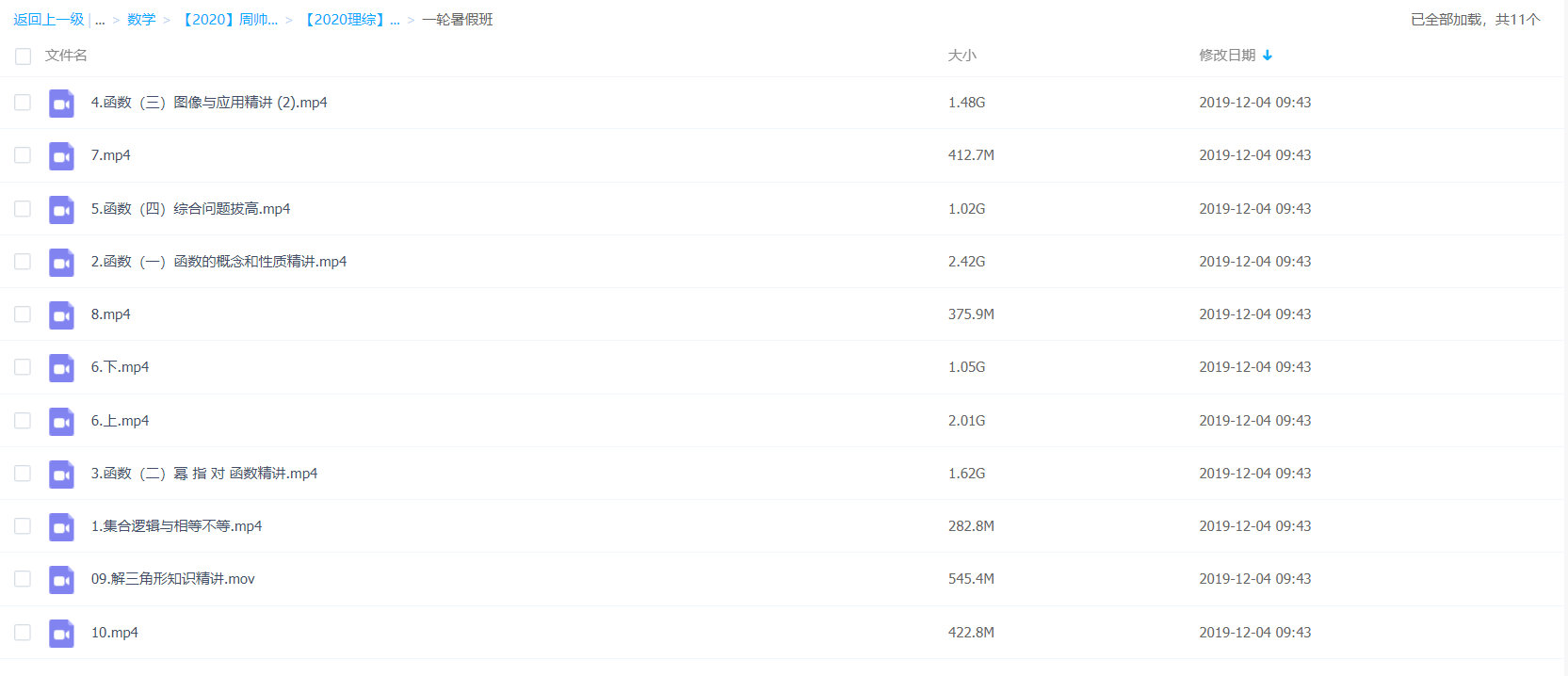Select the checkbox for 2.函数(一)函数的概念和性质精讲.mp4
The width and height of the screenshot is (1568, 676).
point(23,262)
